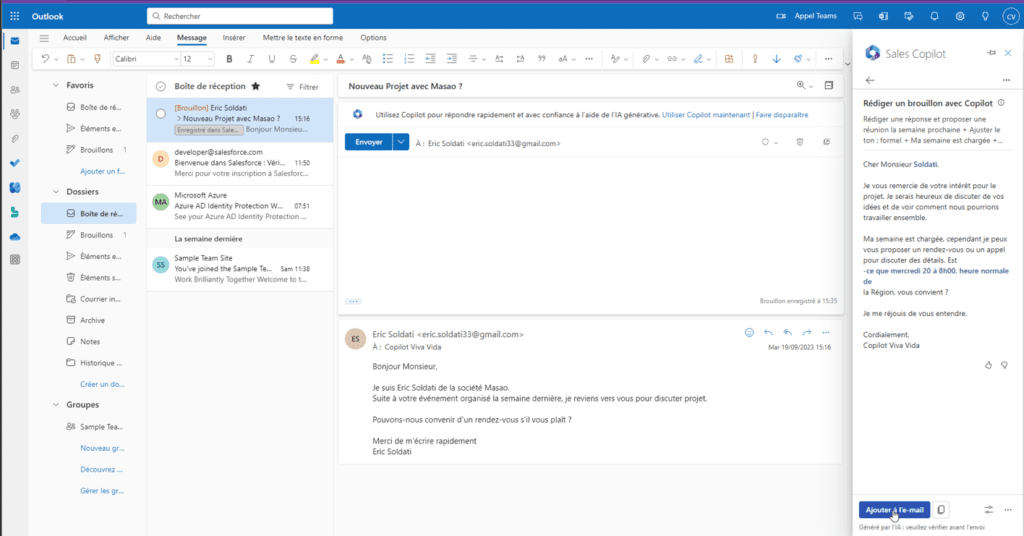The width and height of the screenshot is (1024, 536).
Task: Open the Aide tab
Action: 153,38
